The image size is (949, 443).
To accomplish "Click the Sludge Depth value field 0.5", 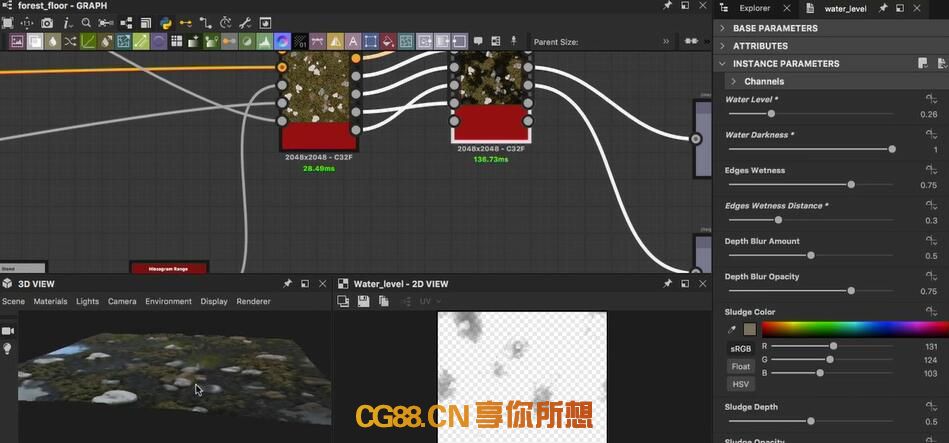I will 931,422.
